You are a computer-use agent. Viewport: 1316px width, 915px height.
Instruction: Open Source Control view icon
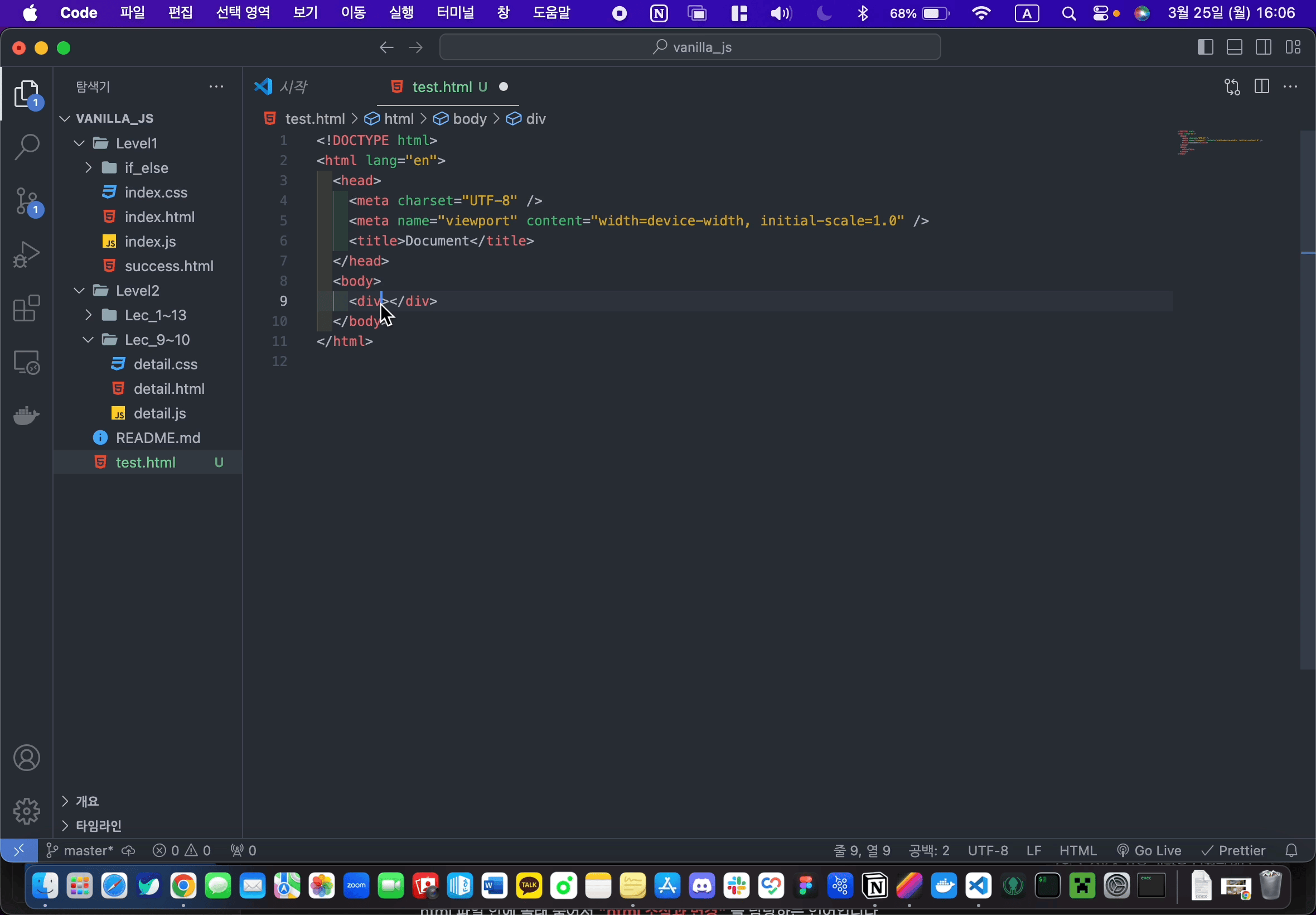(x=26, y=201)
